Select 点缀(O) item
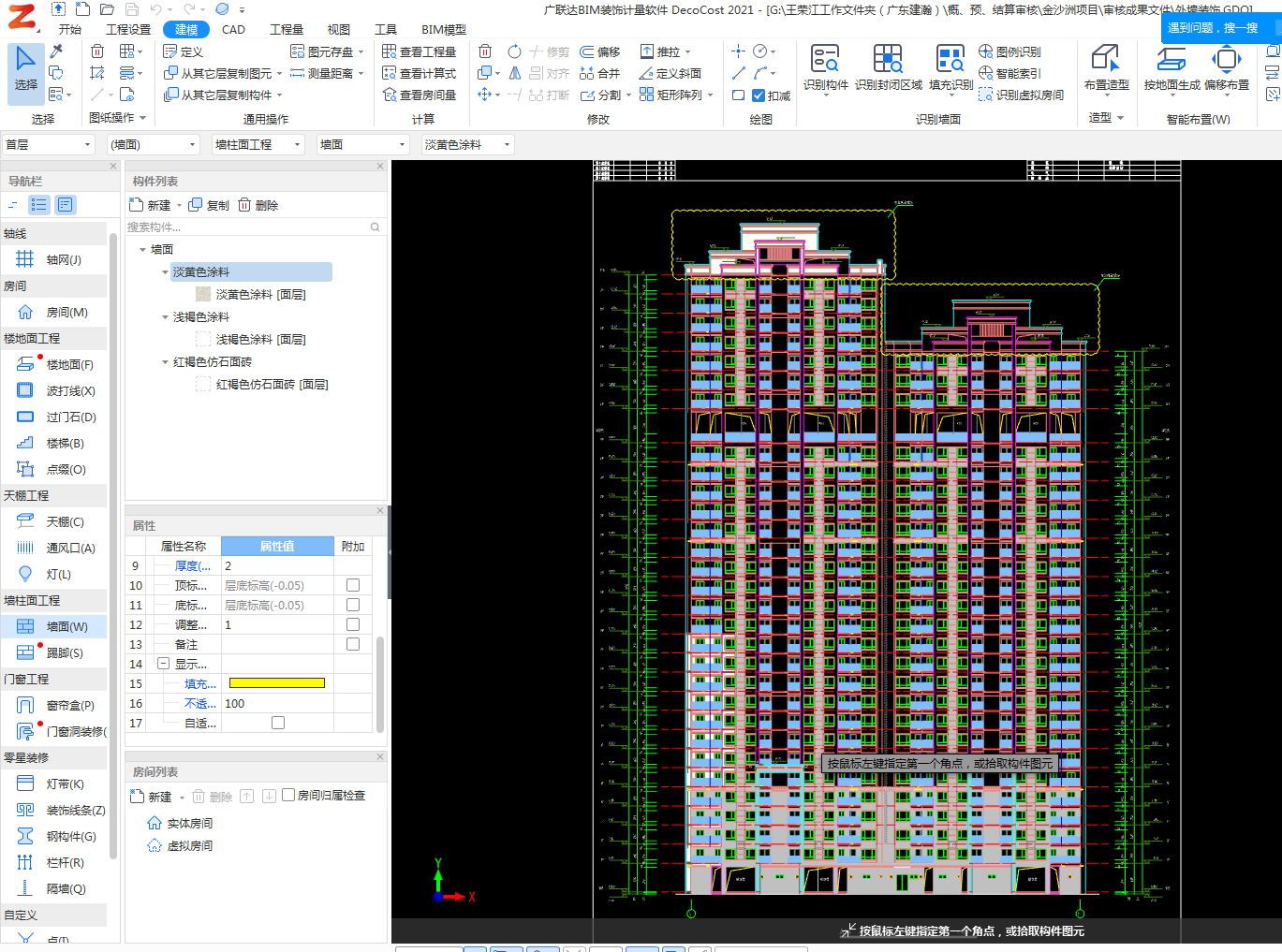The width and height of the screenshot is (1282, 952). pos(54,469)
